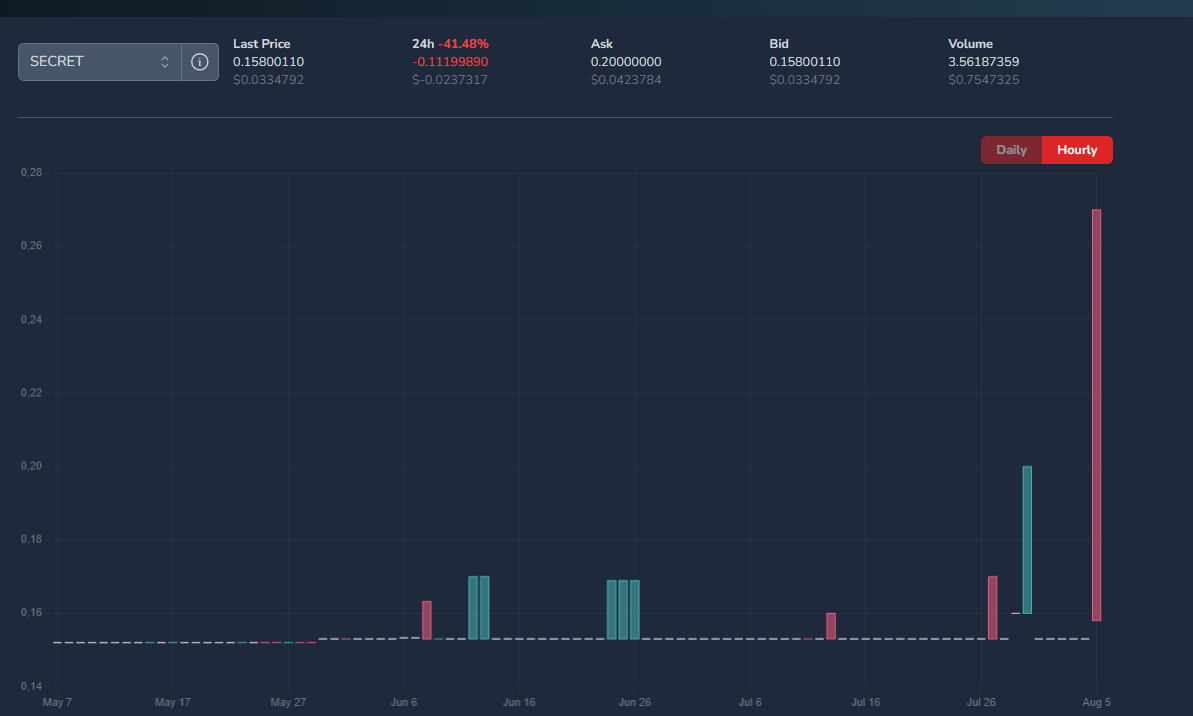Click the red candle after Jun 6
1193x716 pixels.
(x=427, y=620)
